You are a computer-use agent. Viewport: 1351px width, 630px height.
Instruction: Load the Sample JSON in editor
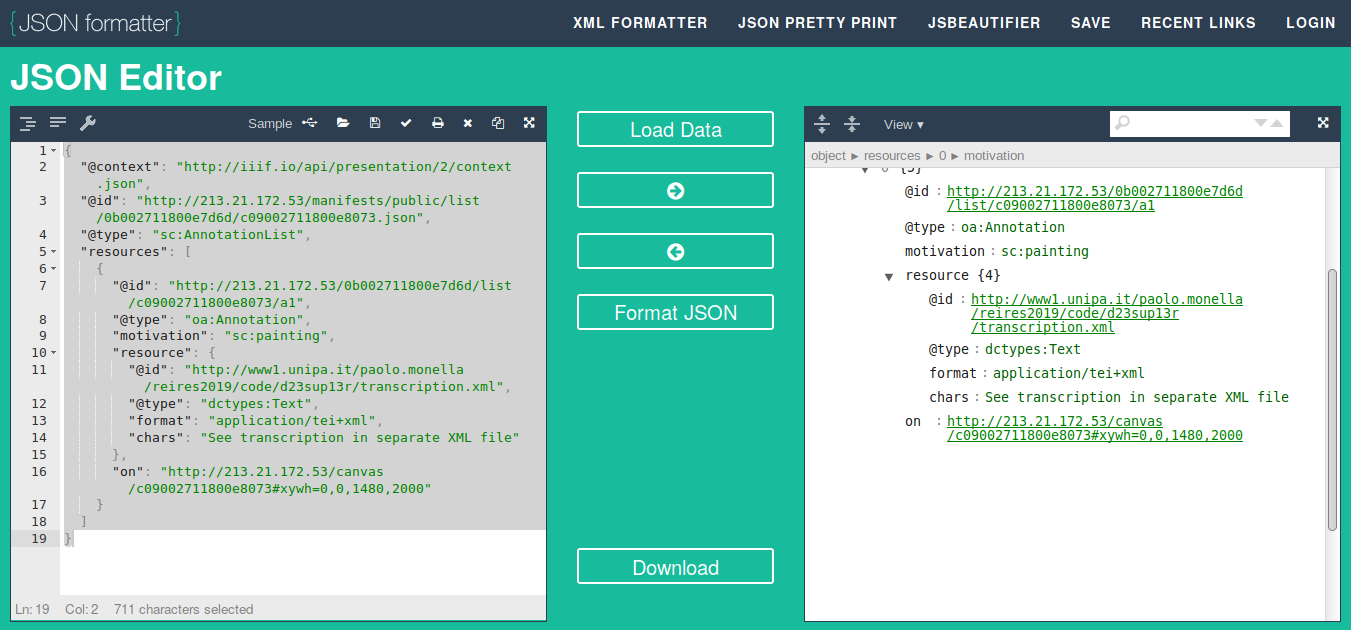270,123
